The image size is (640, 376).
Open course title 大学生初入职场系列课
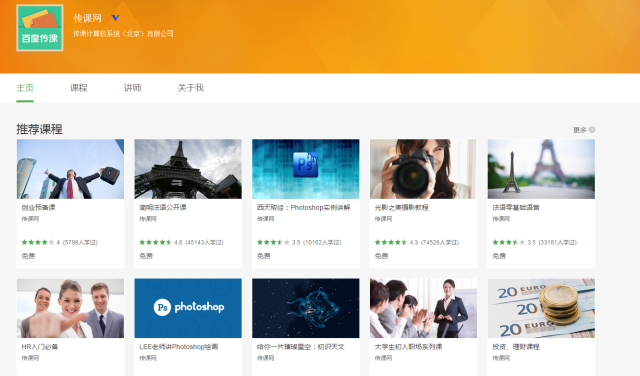coord(409,347)
